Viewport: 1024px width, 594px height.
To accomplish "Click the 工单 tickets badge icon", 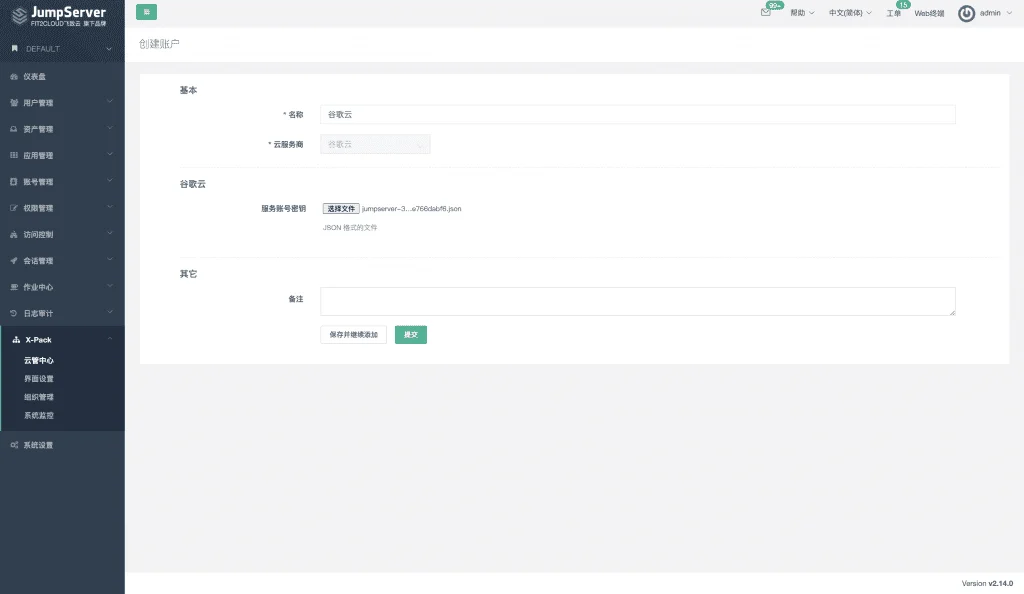I will [903, 5].
